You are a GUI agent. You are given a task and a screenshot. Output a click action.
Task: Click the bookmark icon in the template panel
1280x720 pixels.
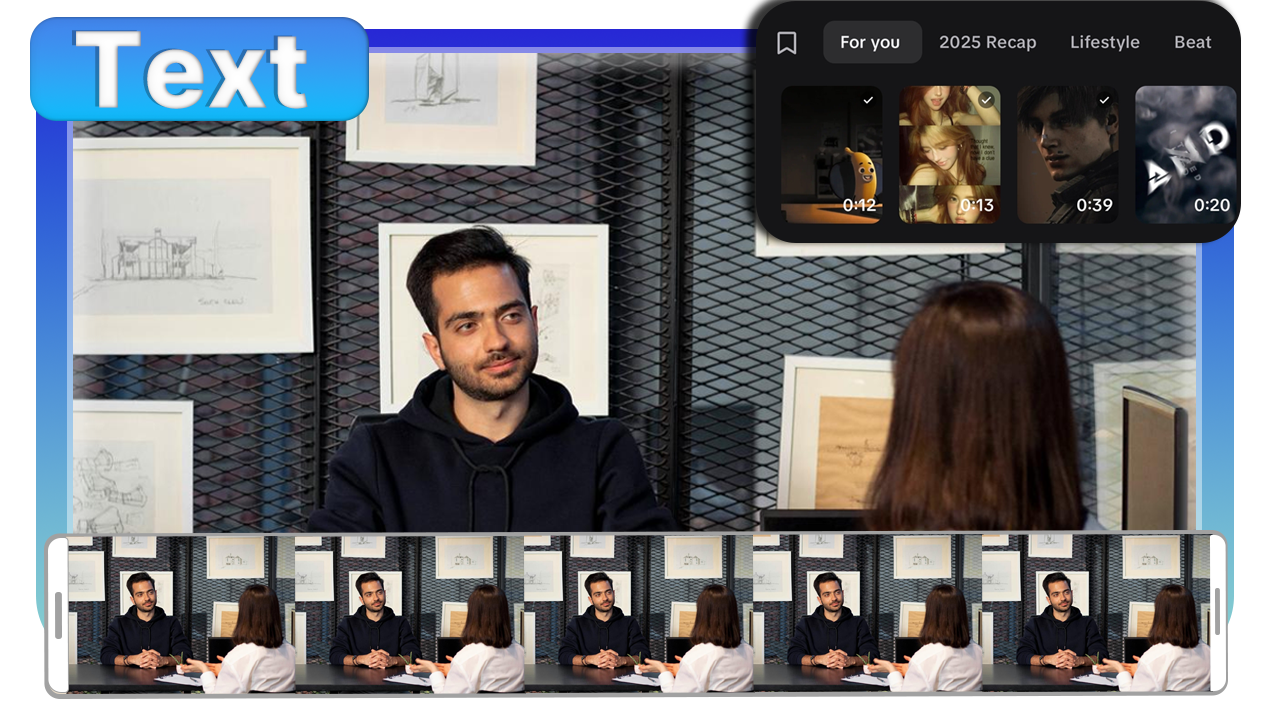pyautogui.click(x=787, y=42)
